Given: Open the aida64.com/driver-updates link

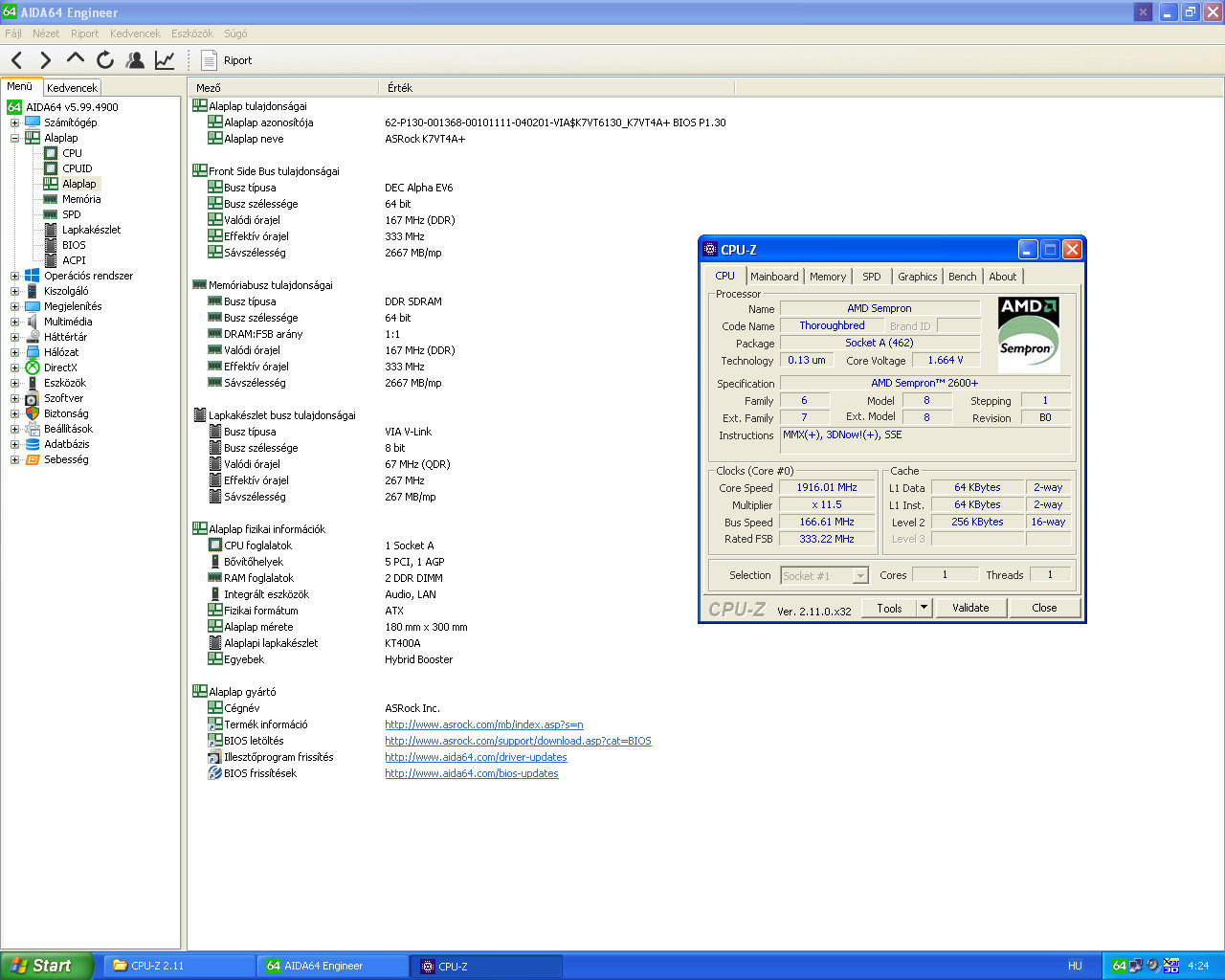Looking at the screenshot, I should coord(476,757).
